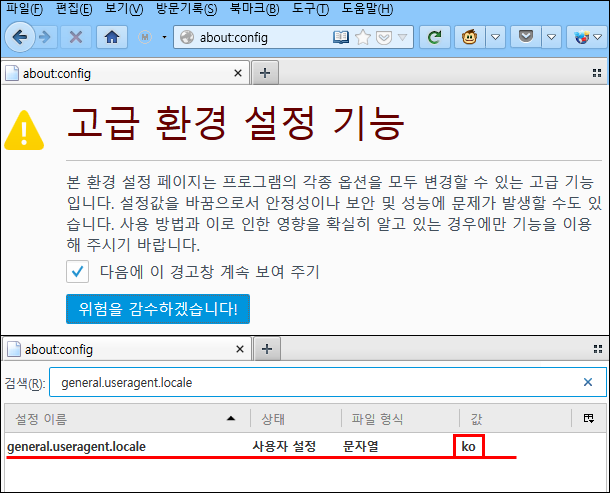Click the globe site identity icon

[187, 37]
